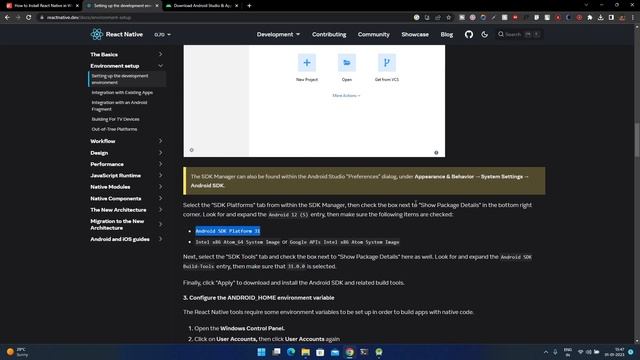Open a new browser tab
This screenshot has width=640, height=360.
249,6
